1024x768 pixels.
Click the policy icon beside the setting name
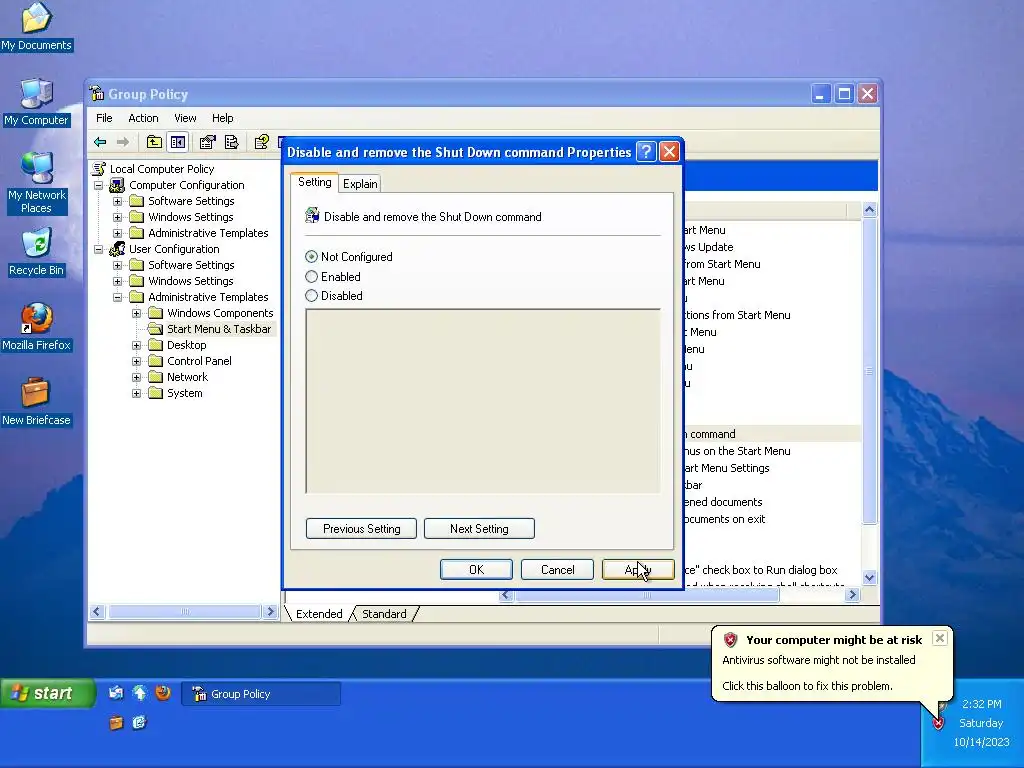coord(312,216)
